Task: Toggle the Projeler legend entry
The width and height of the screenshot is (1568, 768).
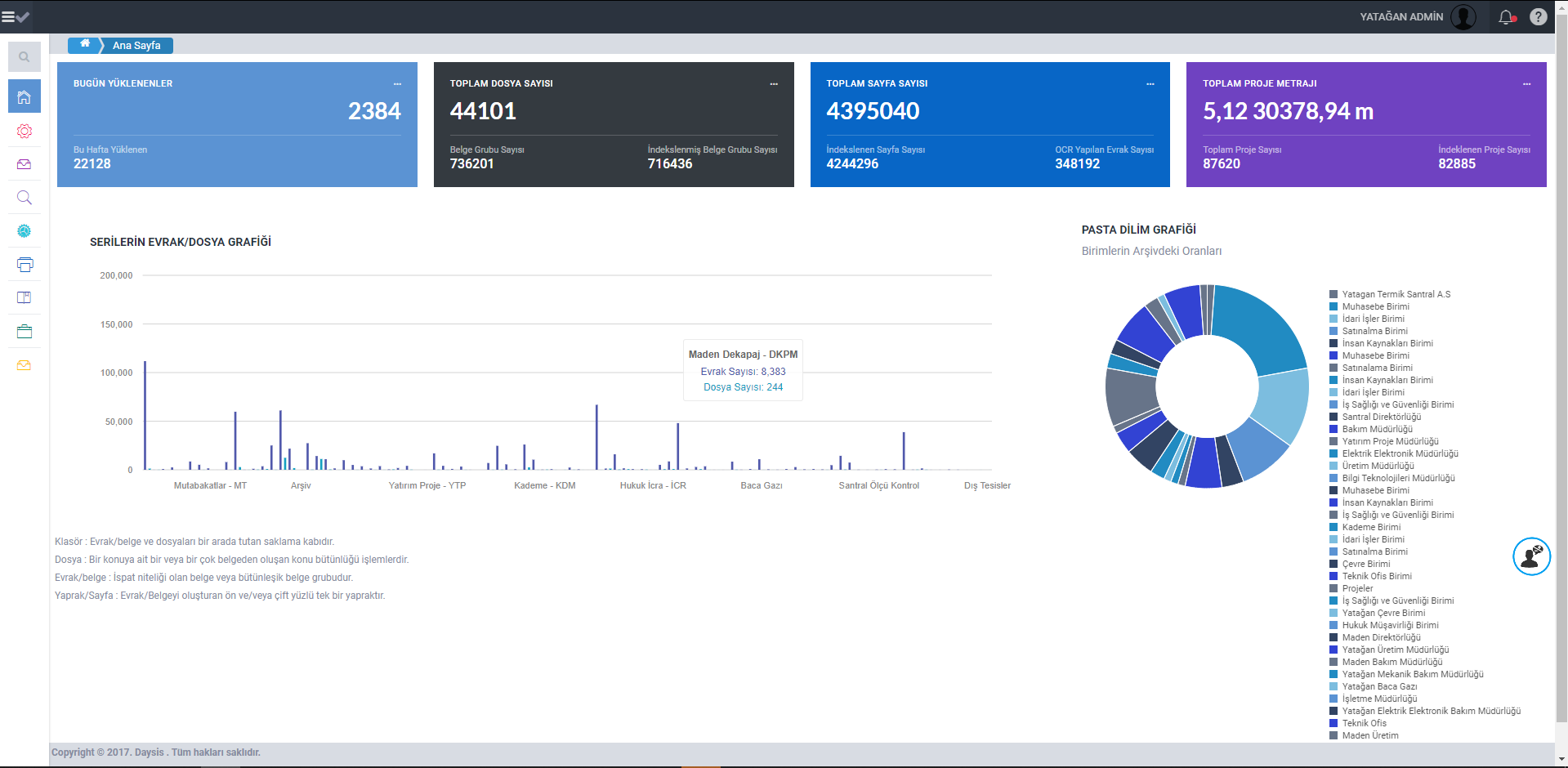Action: (x=1357, y=588)
